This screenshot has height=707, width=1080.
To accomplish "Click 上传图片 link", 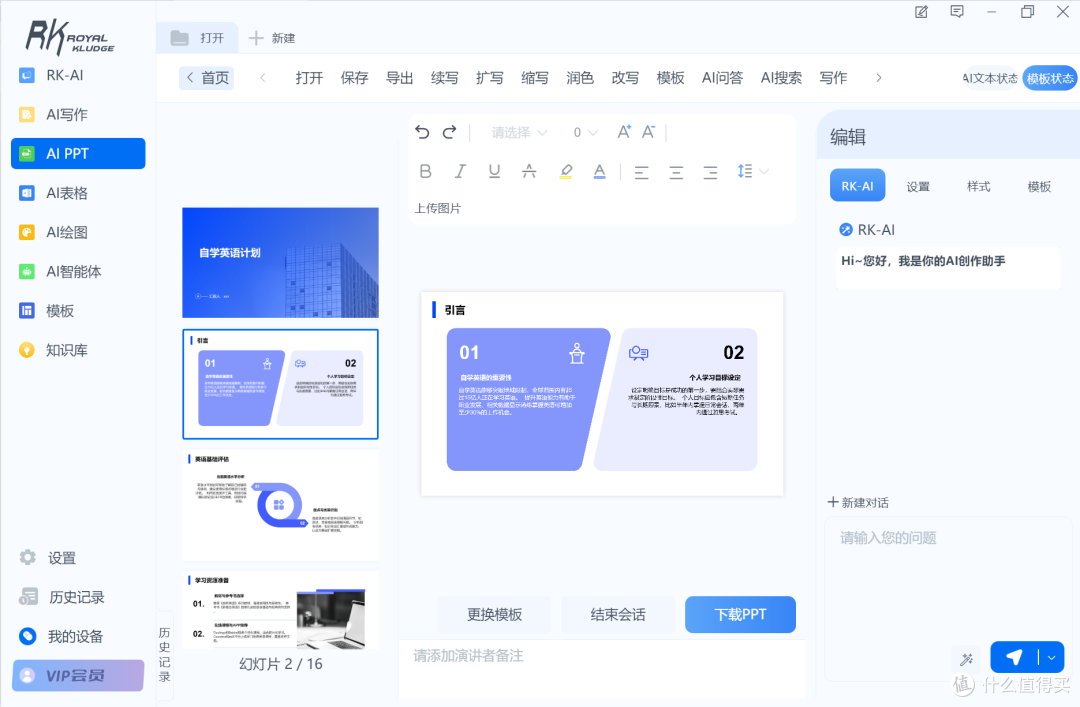I will tap(438, 208).
